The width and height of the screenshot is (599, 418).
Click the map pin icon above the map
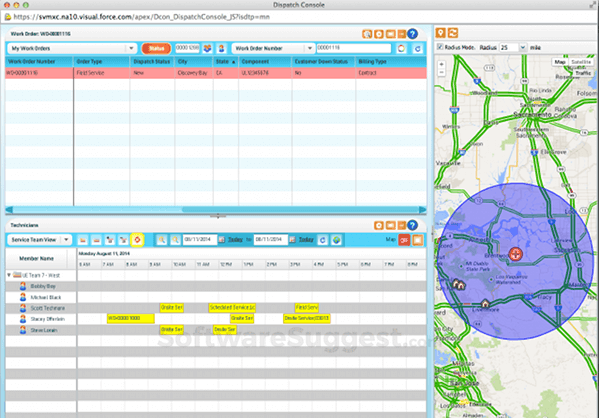[440, 33]
